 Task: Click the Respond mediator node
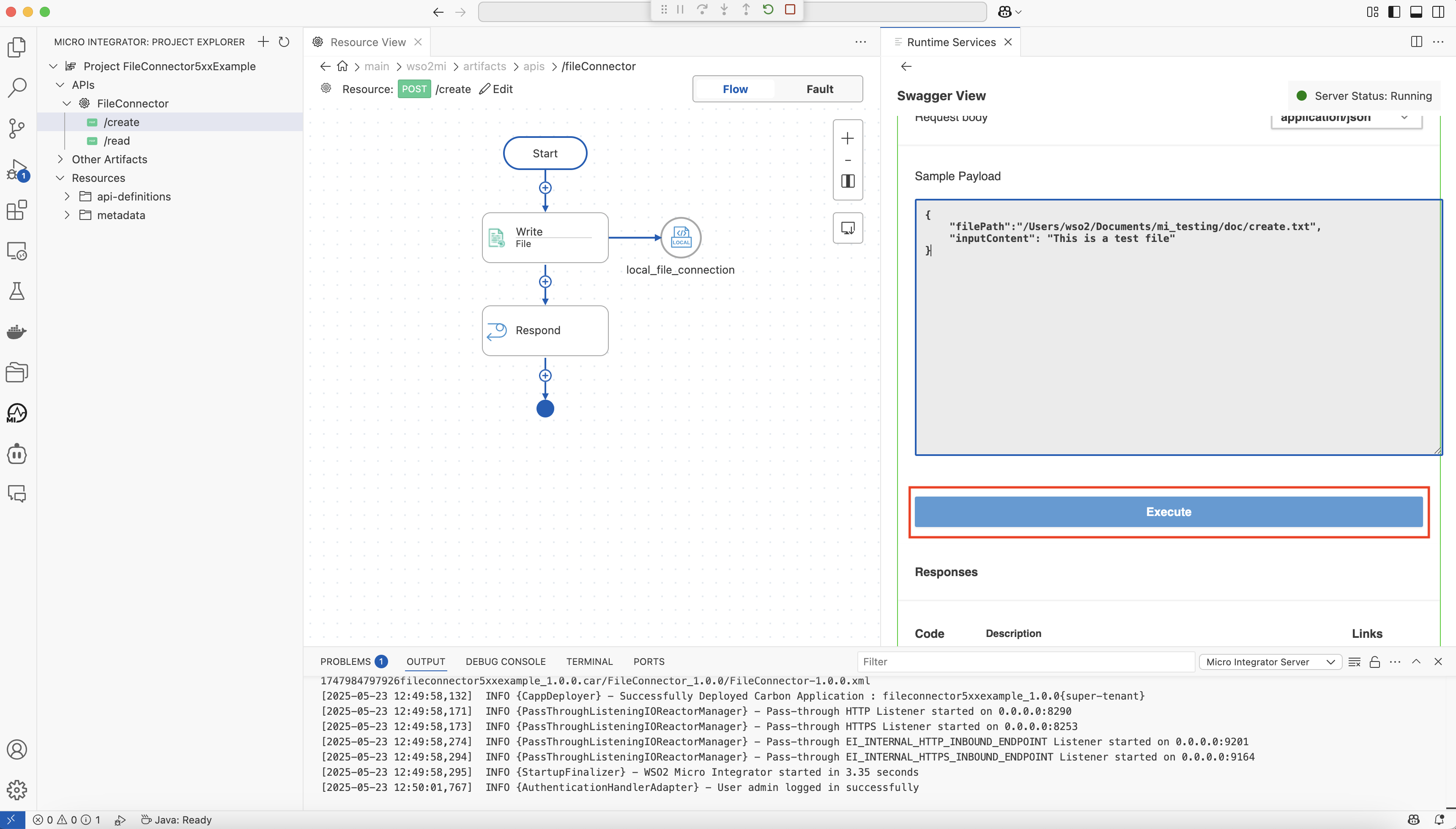point(545,331)
